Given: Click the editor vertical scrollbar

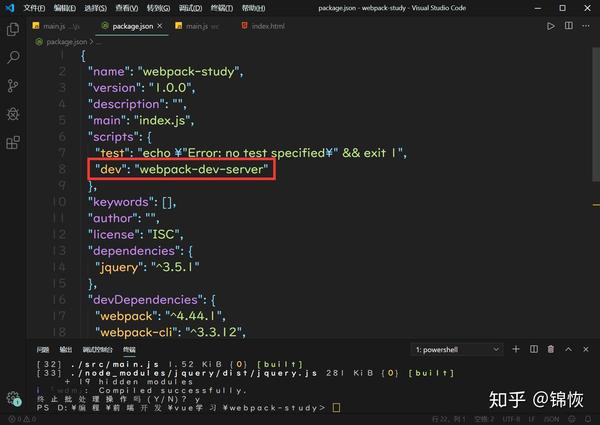Looking at the screenshot, I should tap(596, 115).
